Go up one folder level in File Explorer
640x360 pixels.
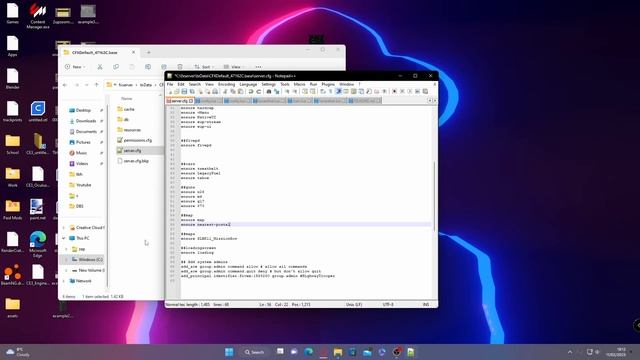(97, 85)
